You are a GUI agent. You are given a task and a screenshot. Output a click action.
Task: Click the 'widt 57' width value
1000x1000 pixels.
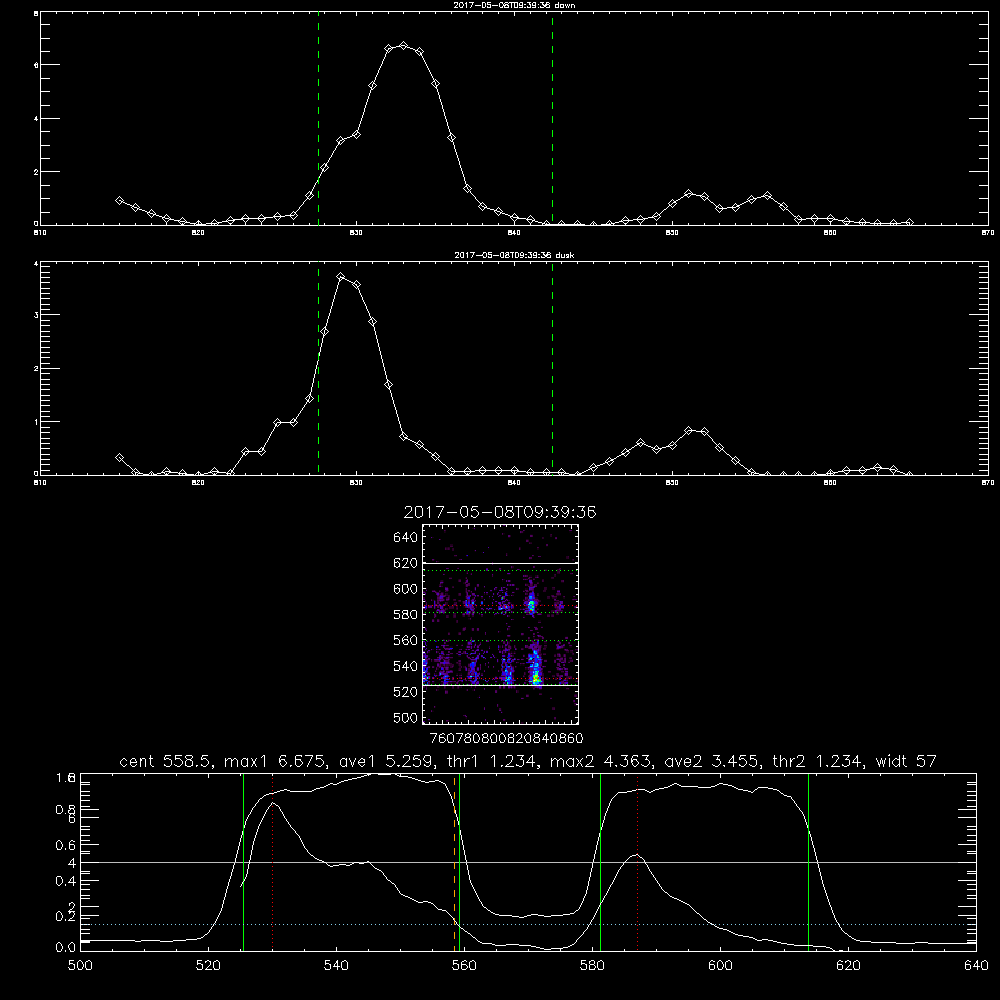pos(906,761)
